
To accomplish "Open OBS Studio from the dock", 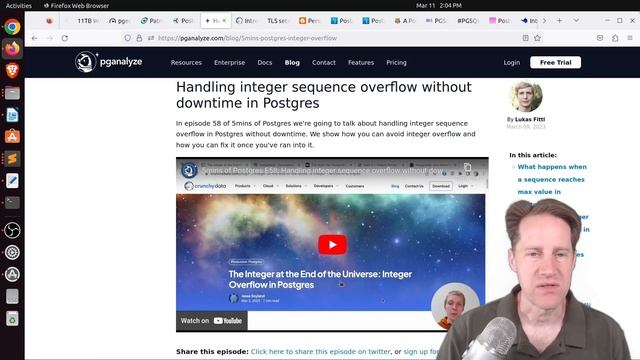I will tap(12, 230).
